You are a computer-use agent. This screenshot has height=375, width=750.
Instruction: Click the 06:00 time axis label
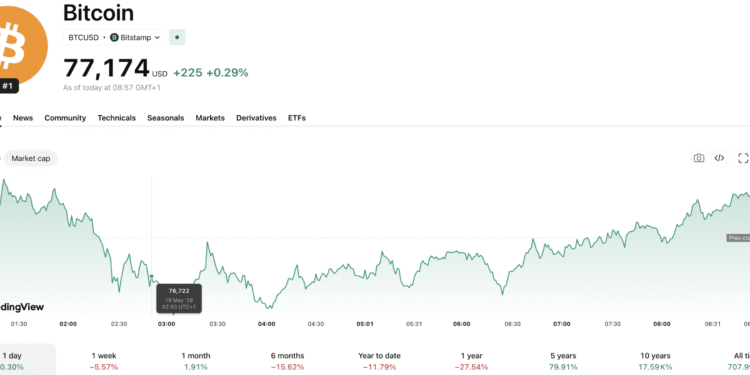click(462, 324)
